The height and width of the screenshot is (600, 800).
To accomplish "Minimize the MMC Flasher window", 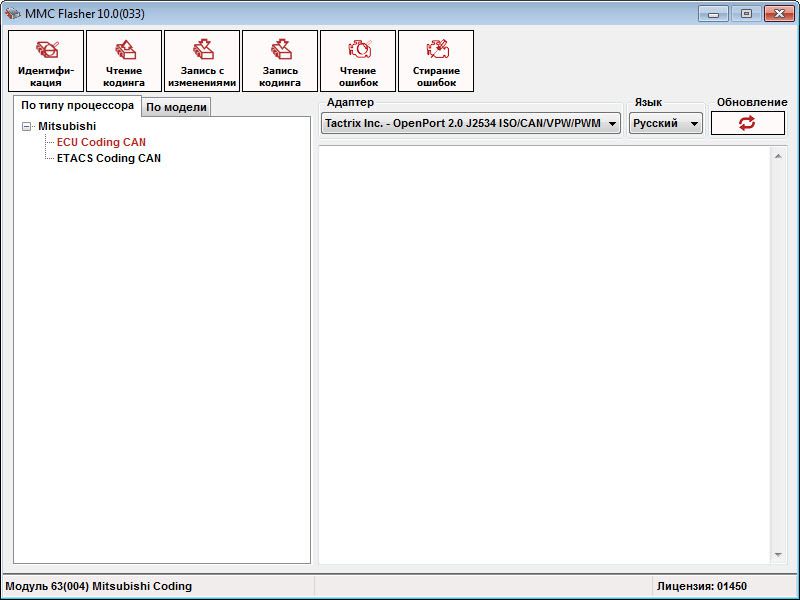I will coord(713,13).
